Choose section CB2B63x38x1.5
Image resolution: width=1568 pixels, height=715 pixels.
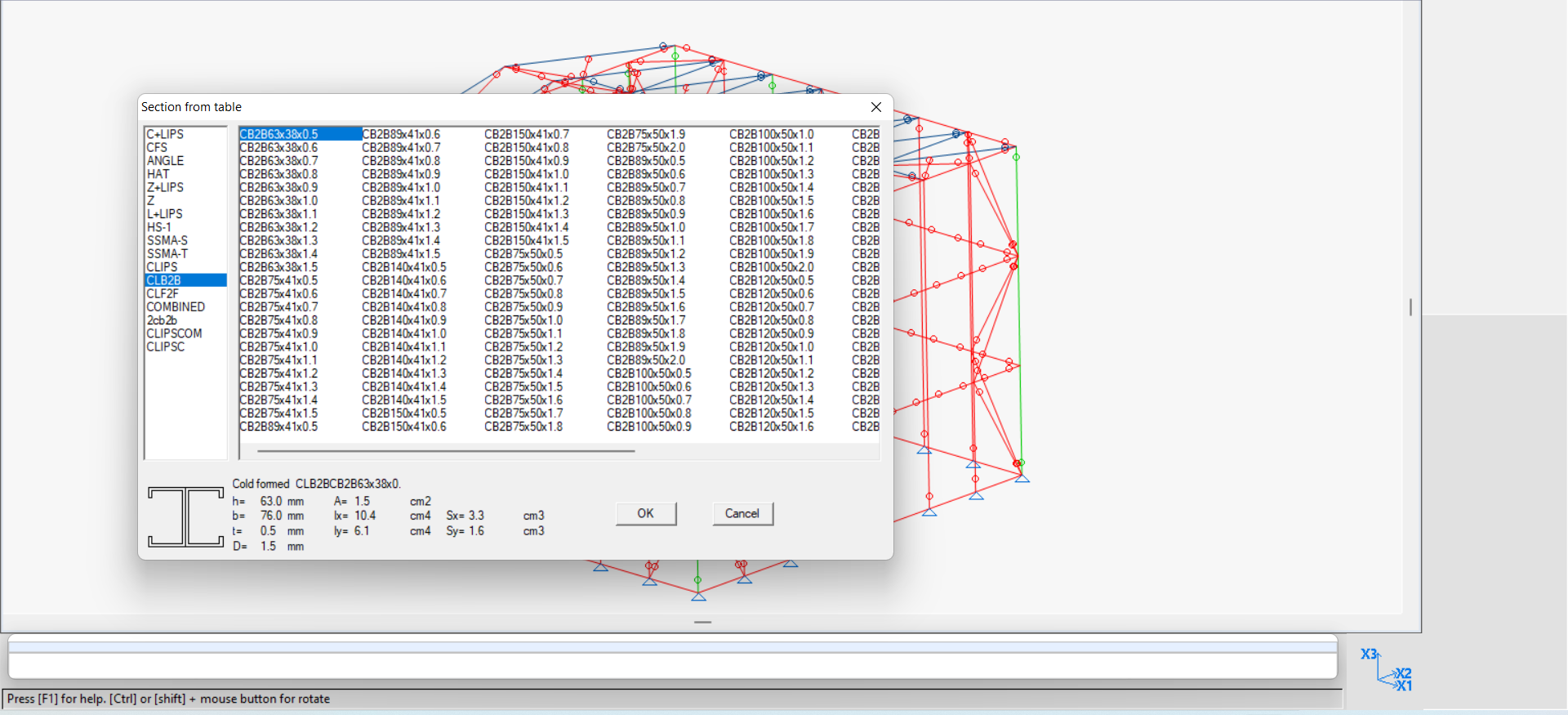[x=278, y=267]
